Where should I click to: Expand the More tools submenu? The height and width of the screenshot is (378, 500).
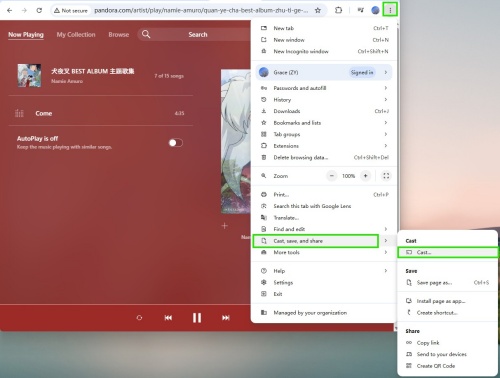click(324, 252)
